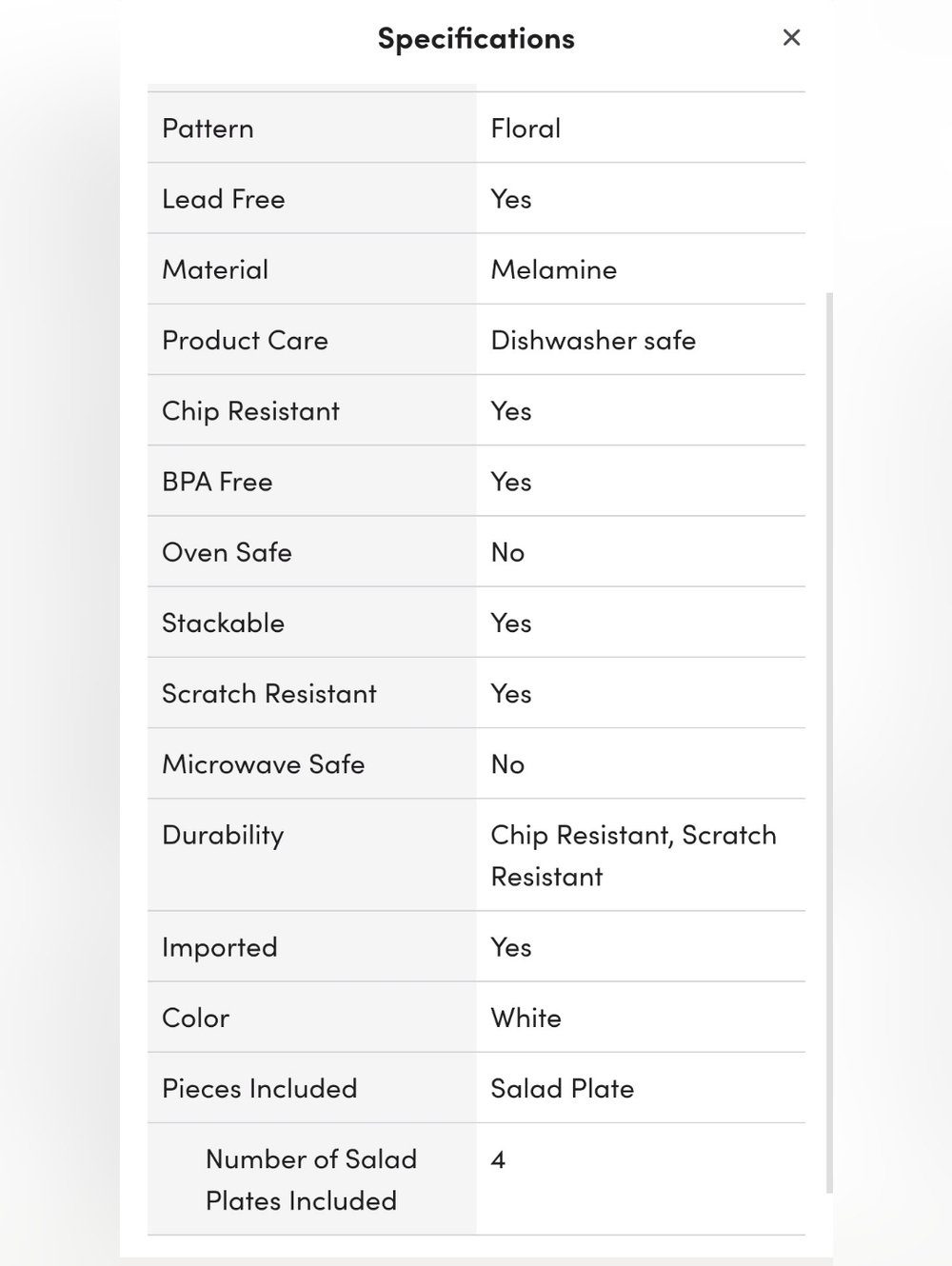Click the Durability value text

tap(632, 855)
